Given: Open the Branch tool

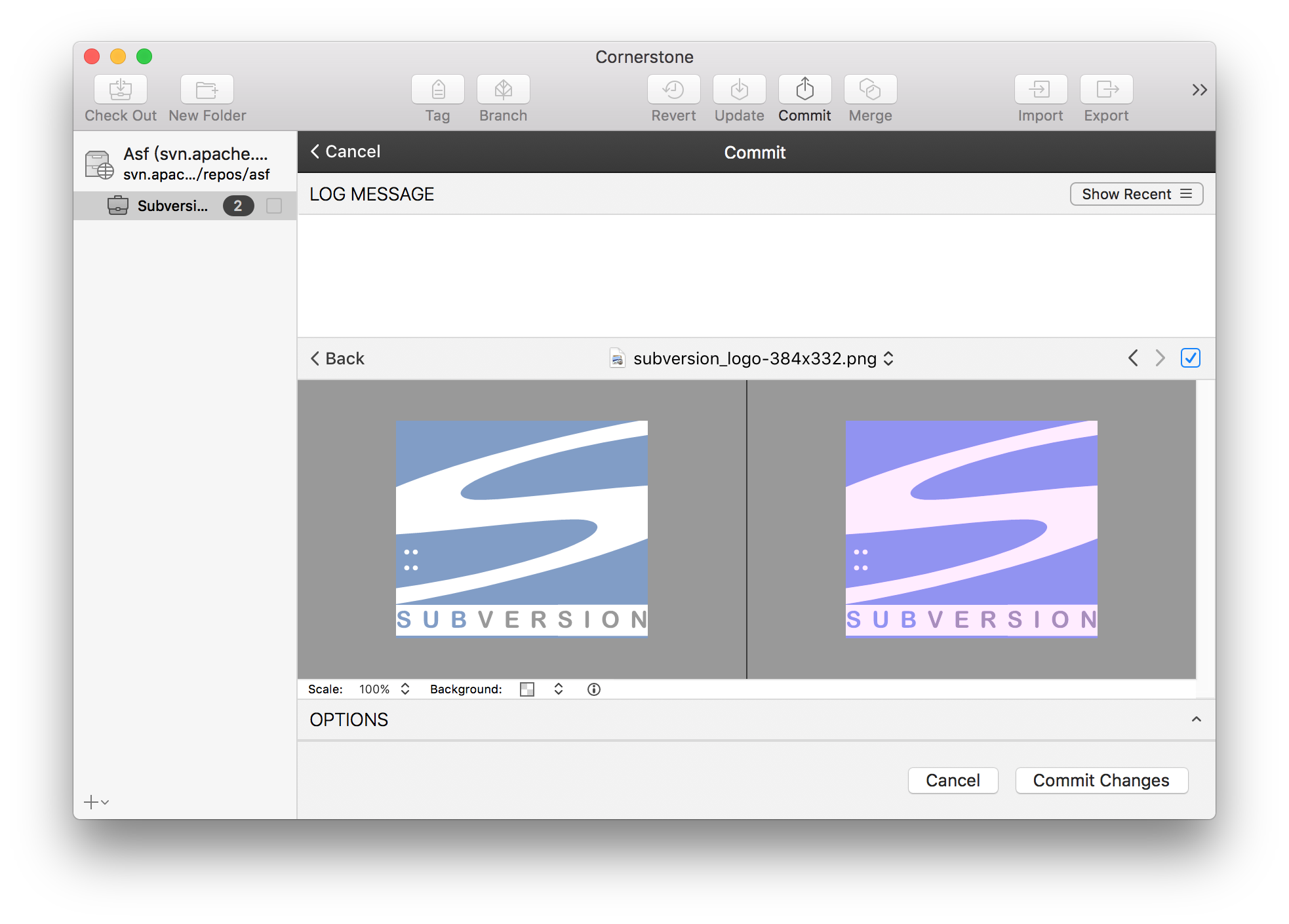Looking at the screenshot, I should coord(503,97).
